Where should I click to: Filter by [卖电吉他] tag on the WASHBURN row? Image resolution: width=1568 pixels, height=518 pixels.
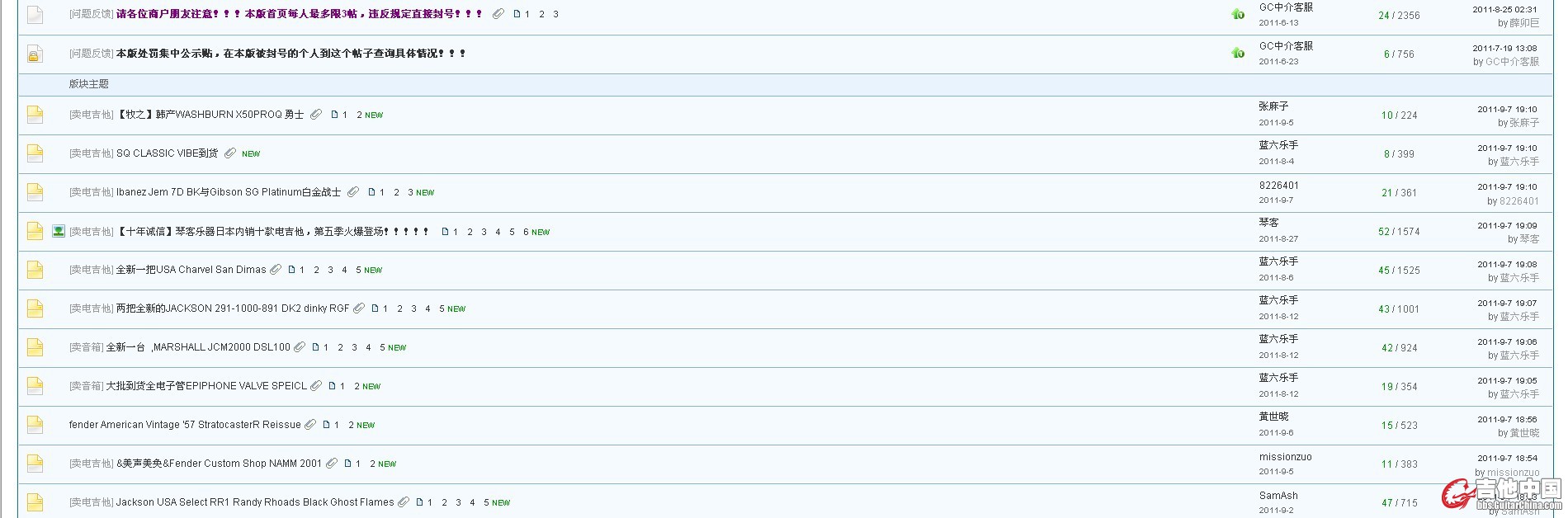[92, 115]
